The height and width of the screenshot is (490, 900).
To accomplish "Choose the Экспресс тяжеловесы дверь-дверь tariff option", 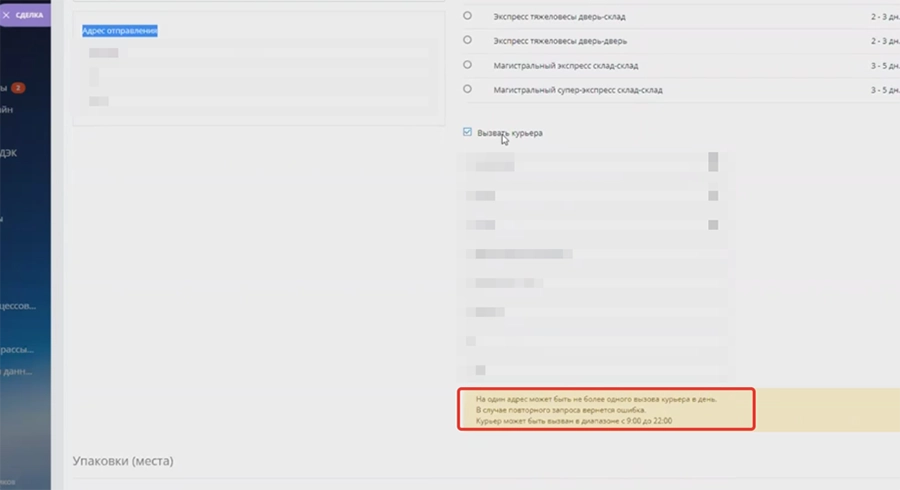I will 468,41.
